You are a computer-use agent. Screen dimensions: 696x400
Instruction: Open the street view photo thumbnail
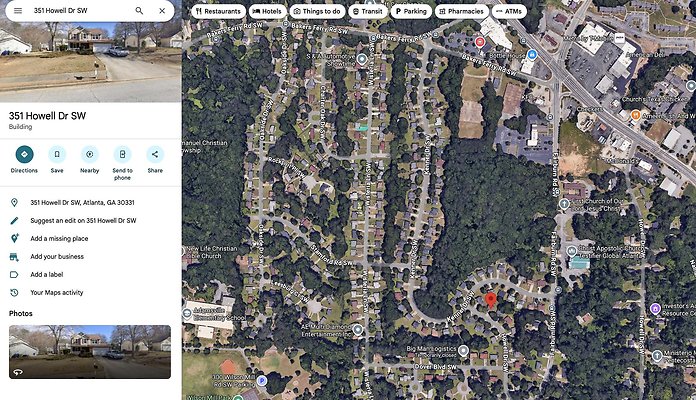pos(90,352)
